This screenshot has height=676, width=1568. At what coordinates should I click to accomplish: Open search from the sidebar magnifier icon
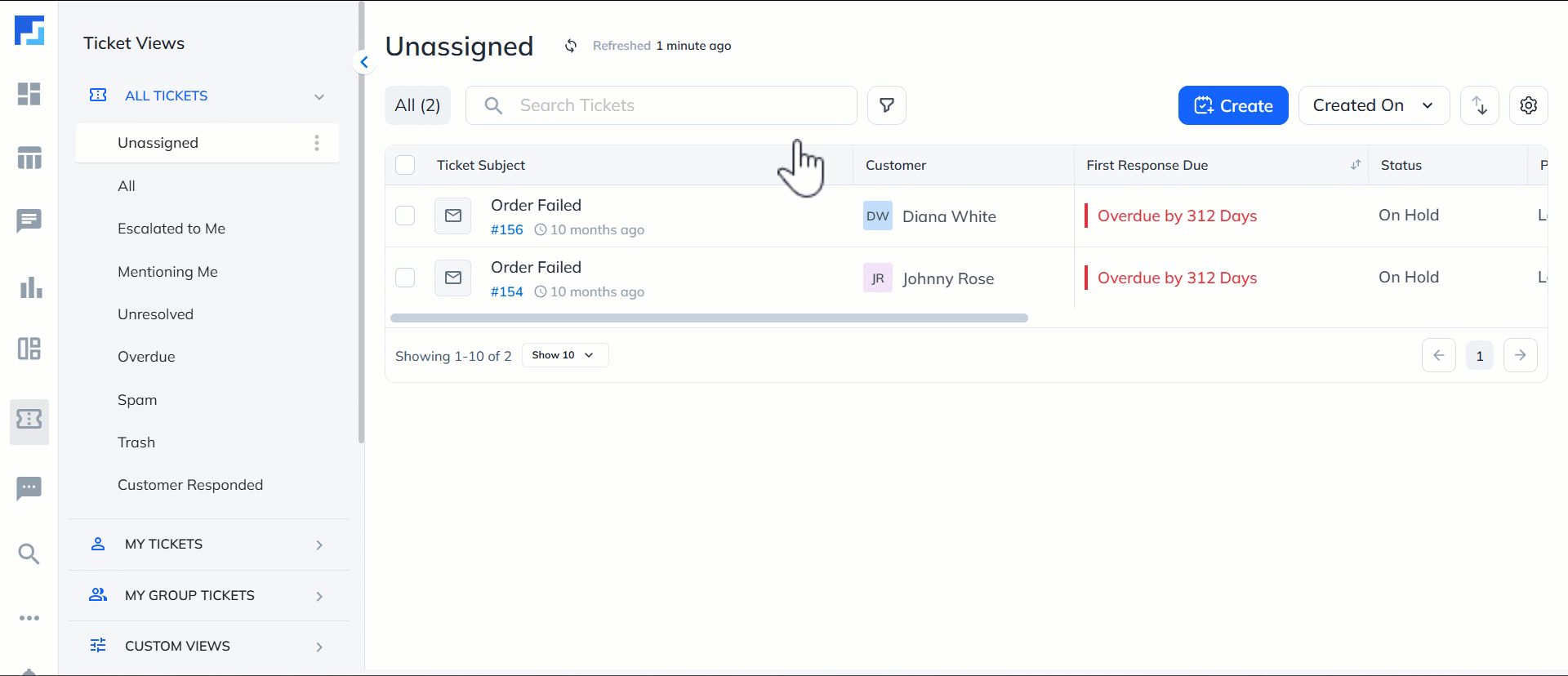(29, 554)
